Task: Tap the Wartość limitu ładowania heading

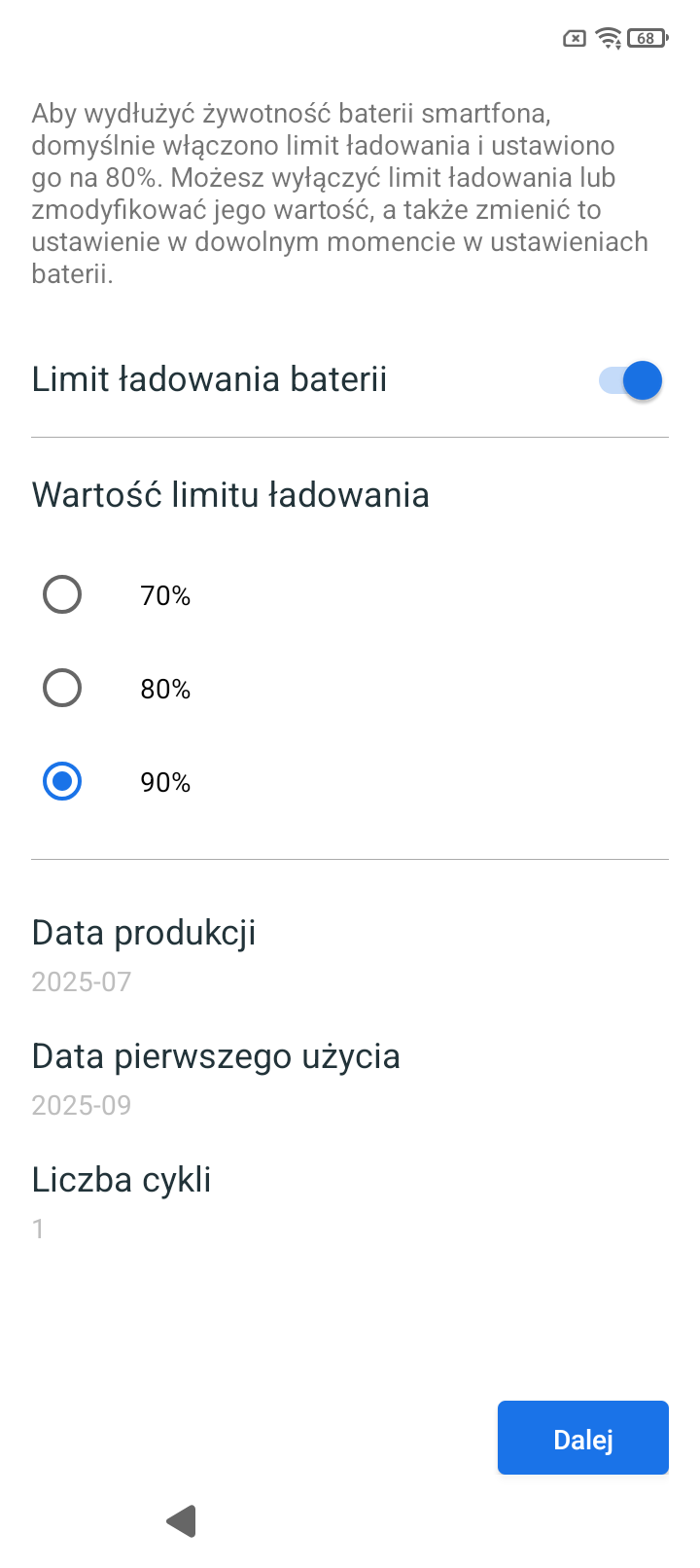Action: pos(230,495)
